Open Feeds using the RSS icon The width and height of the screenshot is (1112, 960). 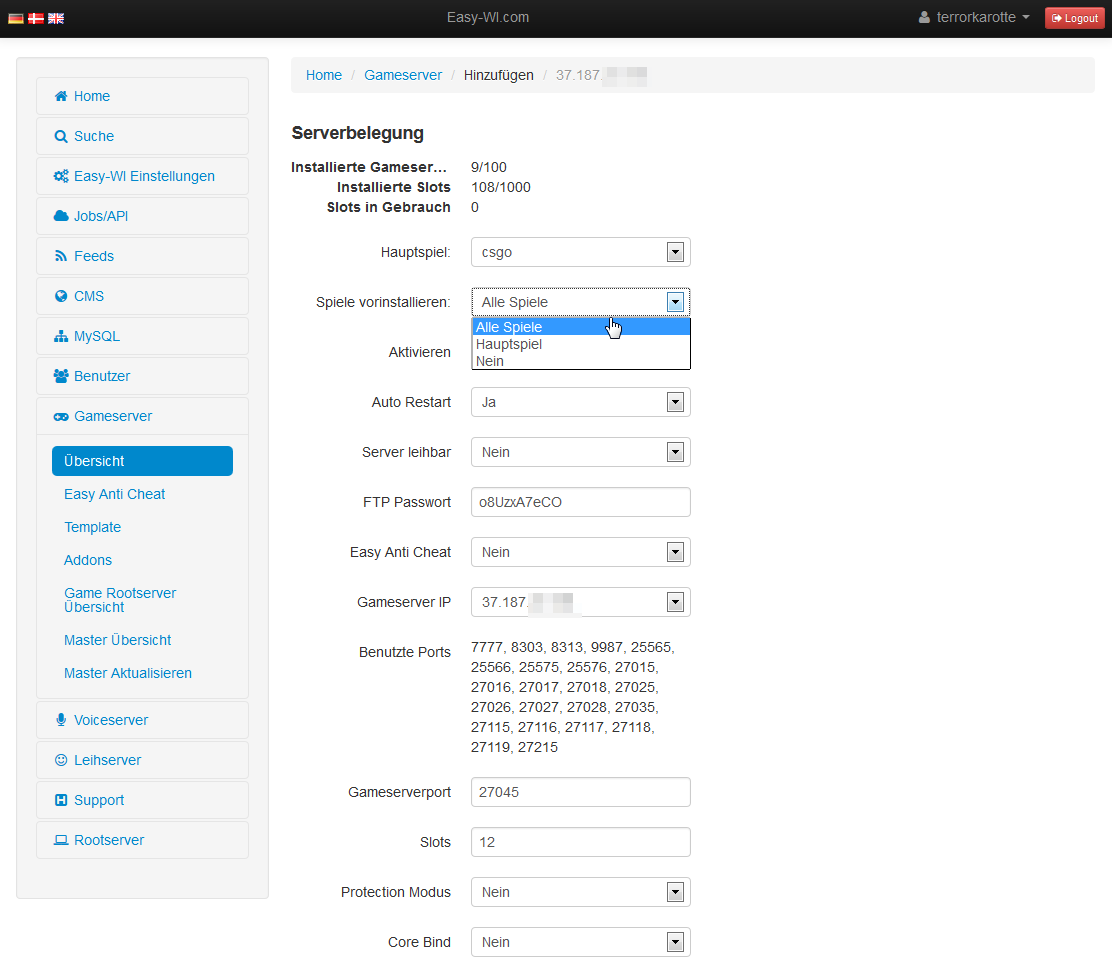63,256
